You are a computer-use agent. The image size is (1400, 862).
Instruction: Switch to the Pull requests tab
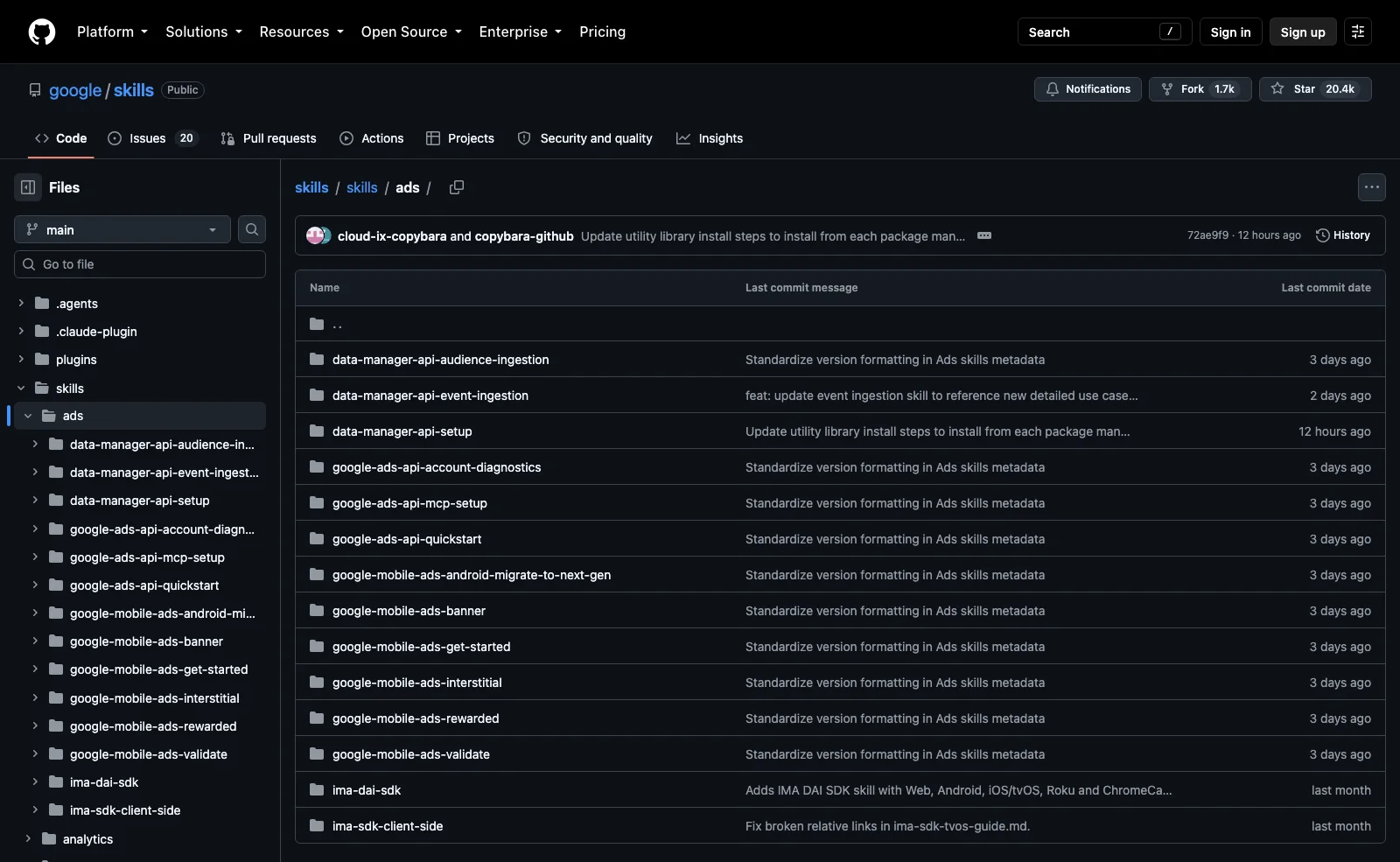click(269, 138)
